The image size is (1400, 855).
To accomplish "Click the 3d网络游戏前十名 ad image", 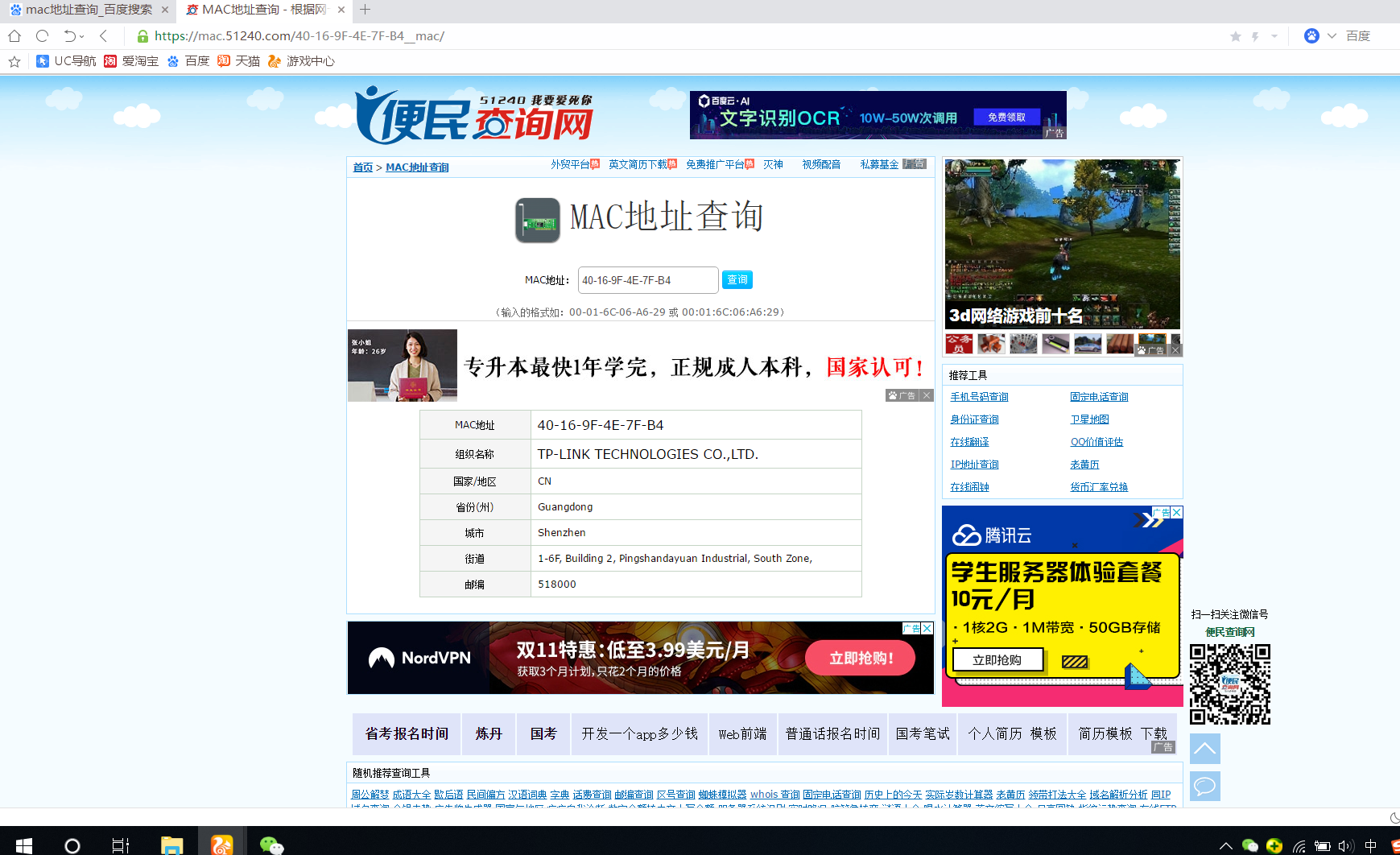I will (x=1063, y=244).
